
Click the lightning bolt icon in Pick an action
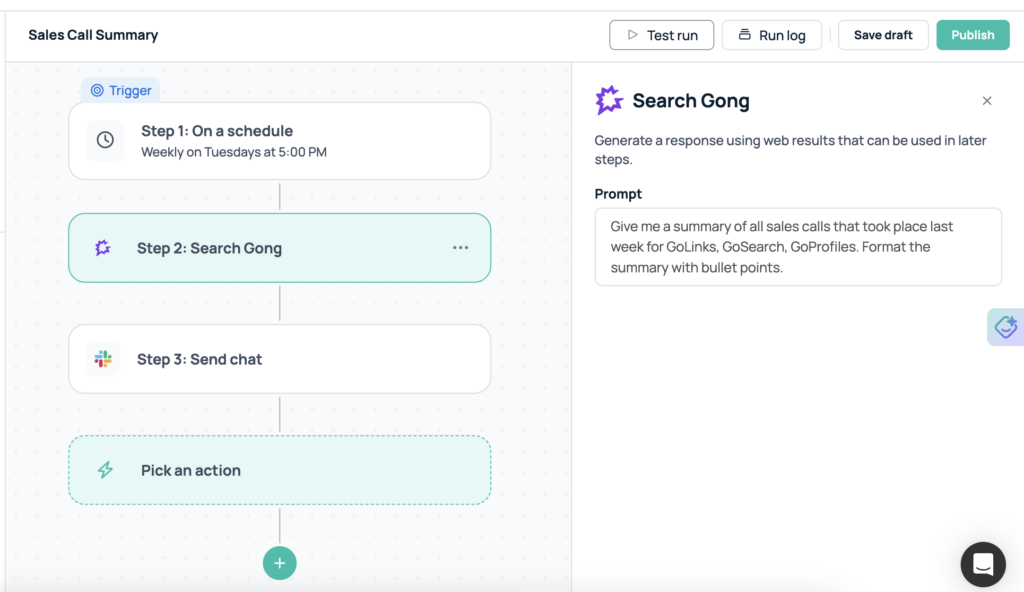point(105,470)
